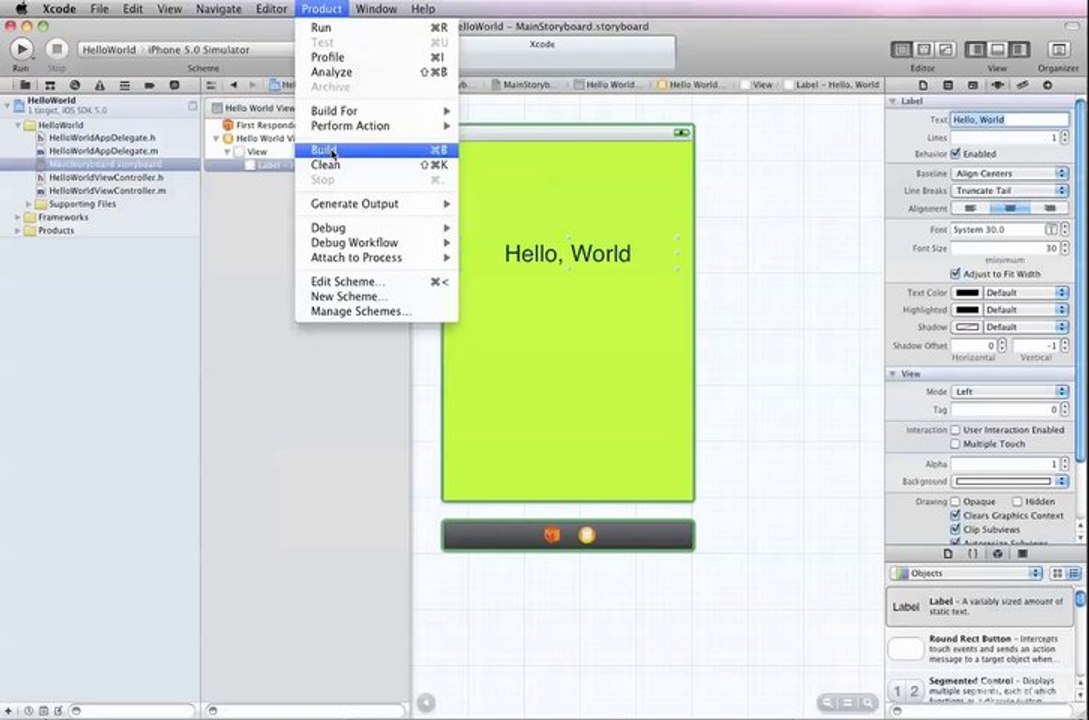Select the Assistant editor button
The width and height of the screenshot is (1089, 720).
(x=924, y=49)
